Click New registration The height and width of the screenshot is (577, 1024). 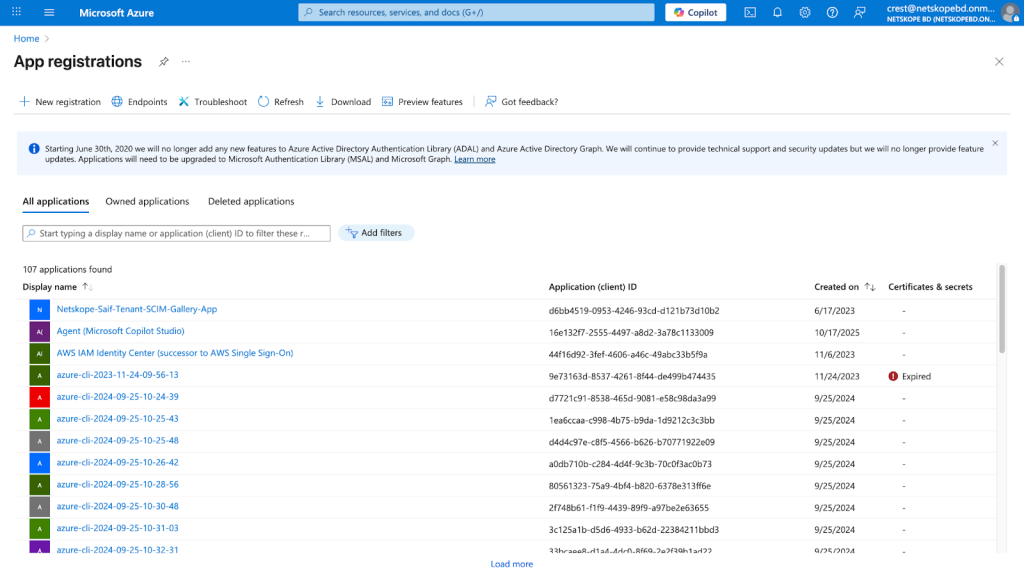click(x=60, y=102)
